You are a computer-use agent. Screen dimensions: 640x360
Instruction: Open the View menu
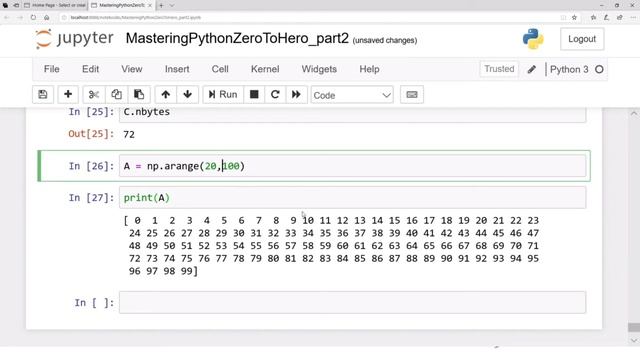coord(131,69)
